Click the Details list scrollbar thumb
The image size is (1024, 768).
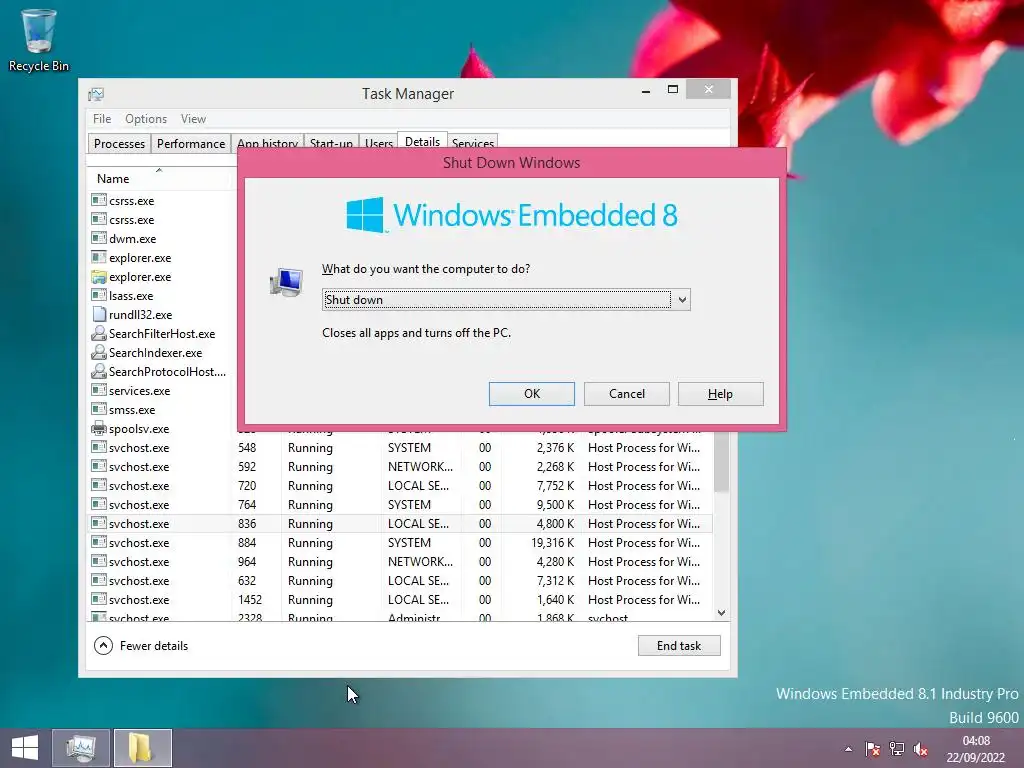pos(721,462)
